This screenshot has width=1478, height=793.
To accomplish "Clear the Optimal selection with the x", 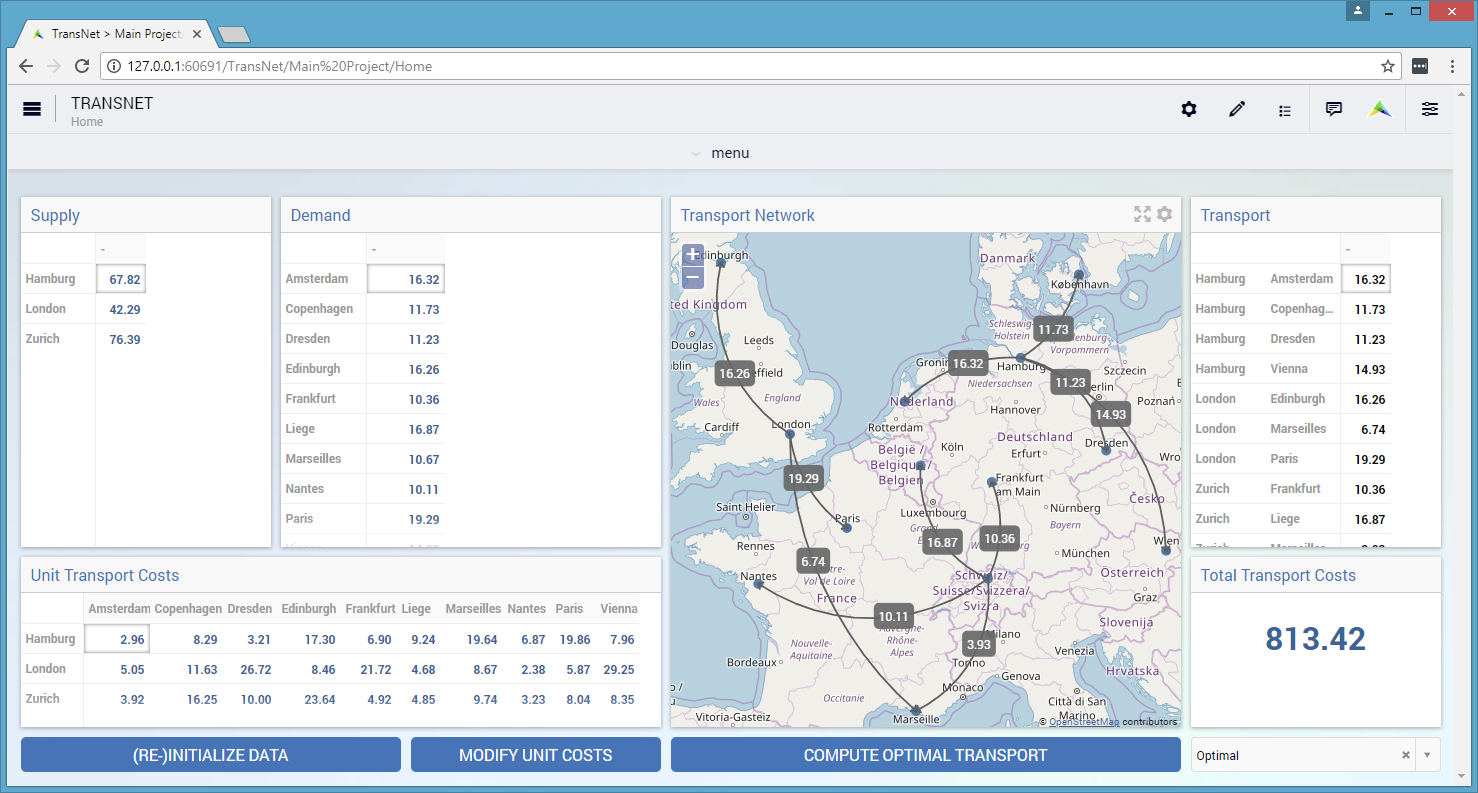I will 1405,756.
